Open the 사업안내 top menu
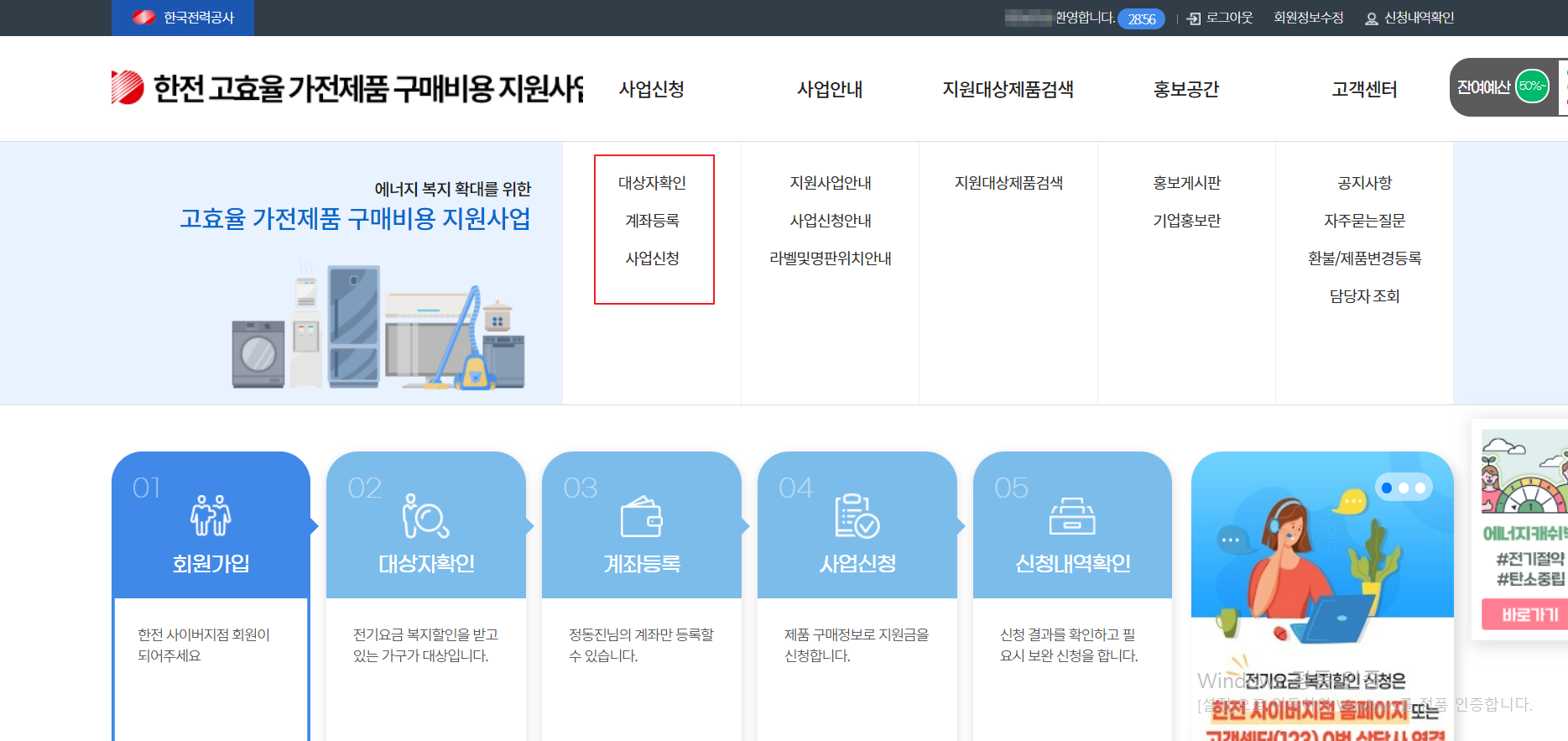Viewport: 1568px width, 741px height. (830, 89)
